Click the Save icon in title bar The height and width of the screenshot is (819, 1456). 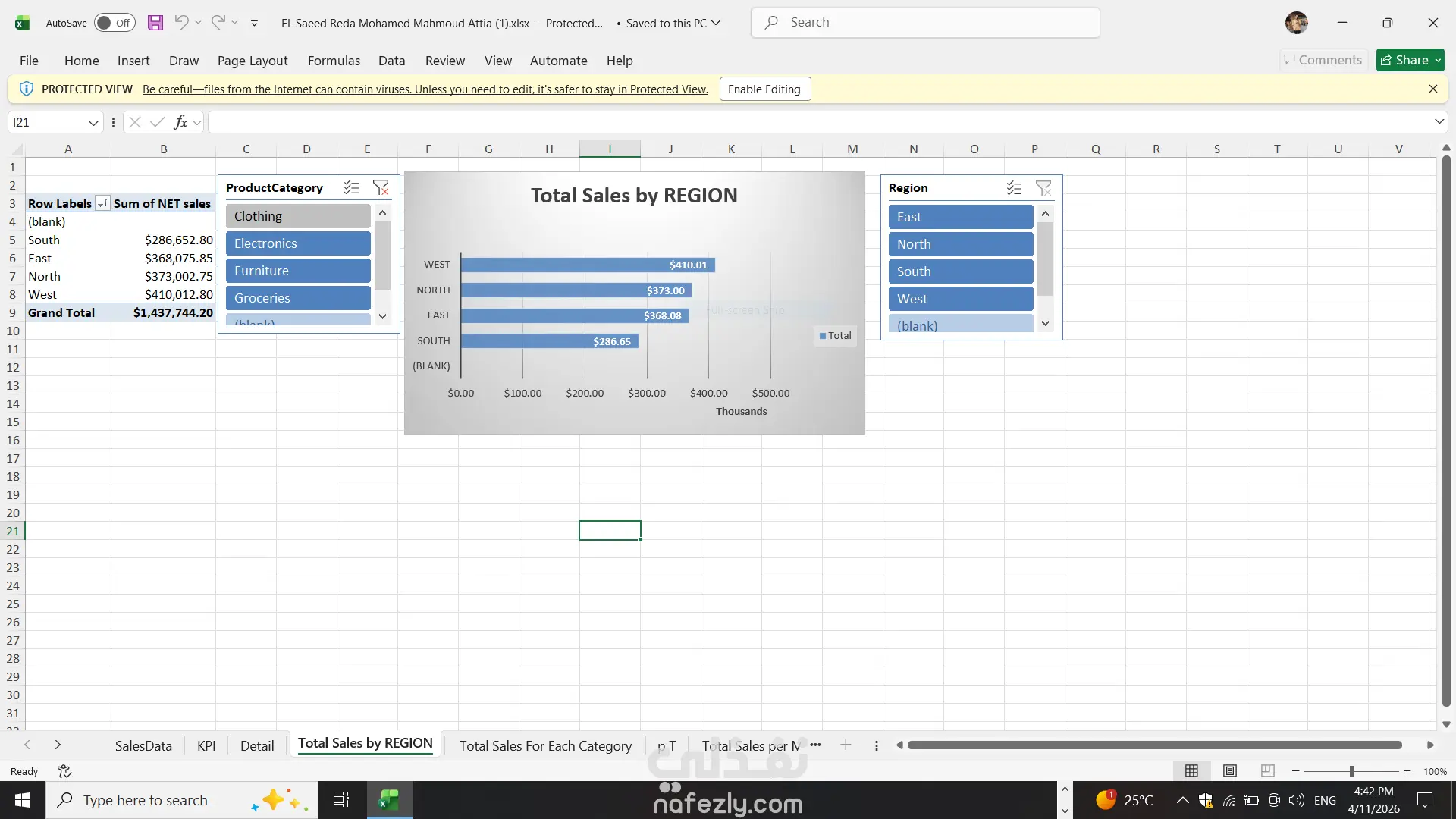pos(155,23)
